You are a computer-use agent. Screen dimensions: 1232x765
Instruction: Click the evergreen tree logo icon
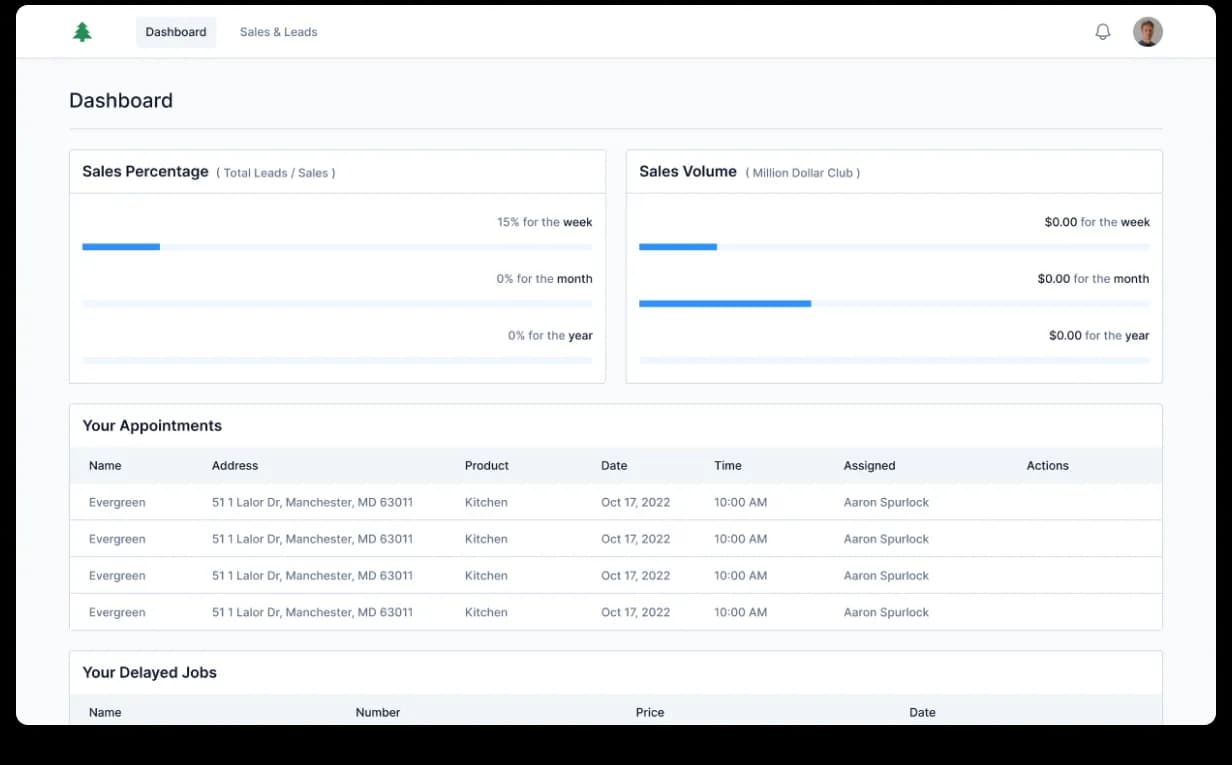82,32
